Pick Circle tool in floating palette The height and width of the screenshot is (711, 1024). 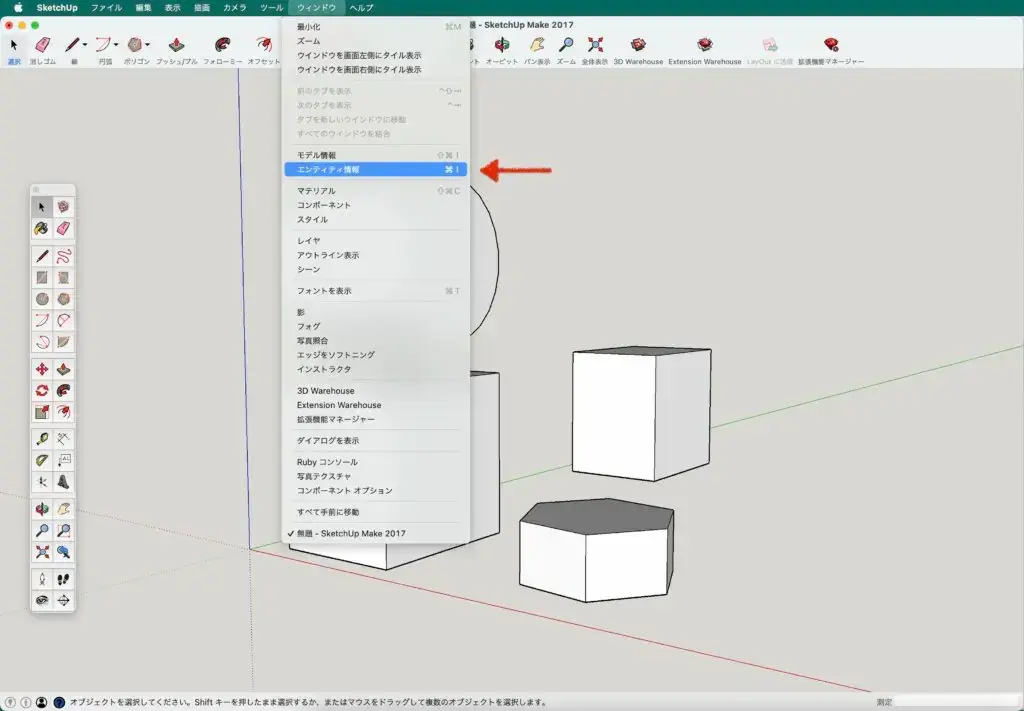42,299
